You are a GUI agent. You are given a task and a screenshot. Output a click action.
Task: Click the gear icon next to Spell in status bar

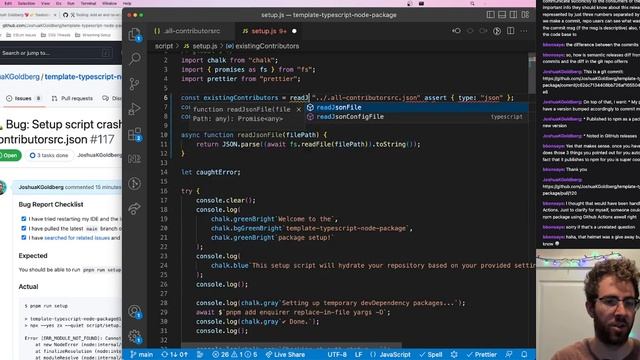click(x=454, y=354)
